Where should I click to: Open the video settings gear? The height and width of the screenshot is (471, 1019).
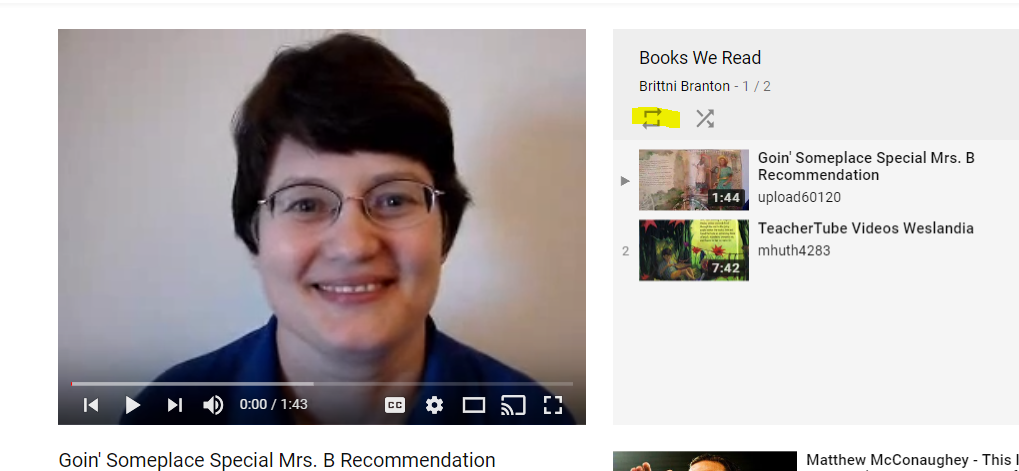point(434,405)
